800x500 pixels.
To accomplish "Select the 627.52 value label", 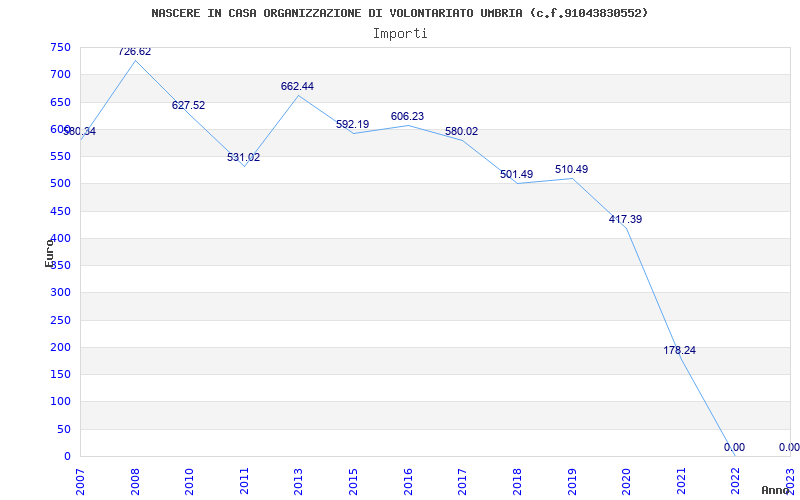I will 188,105.
